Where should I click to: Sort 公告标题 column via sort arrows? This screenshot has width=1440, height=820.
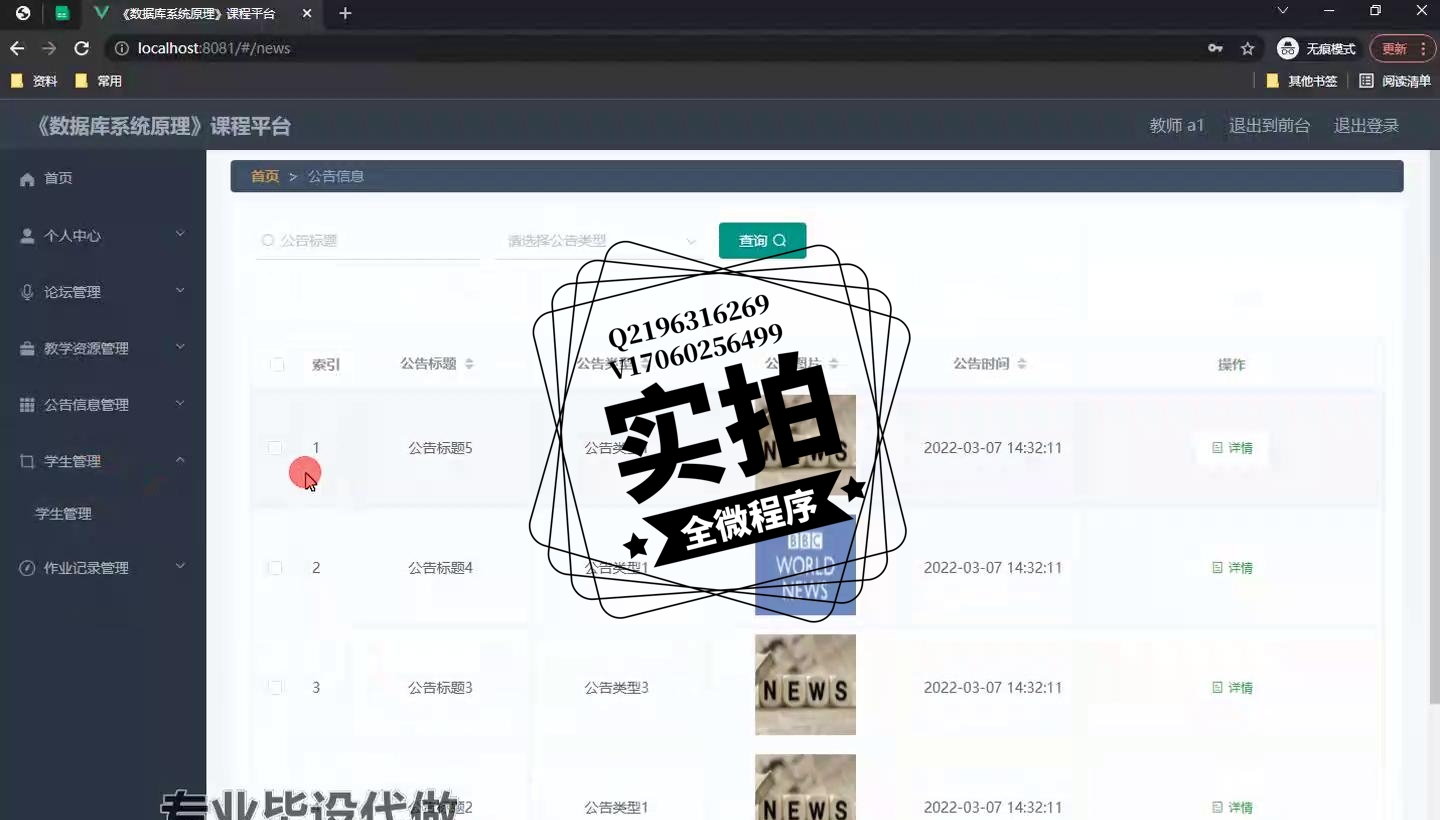[x=469, y=364]
